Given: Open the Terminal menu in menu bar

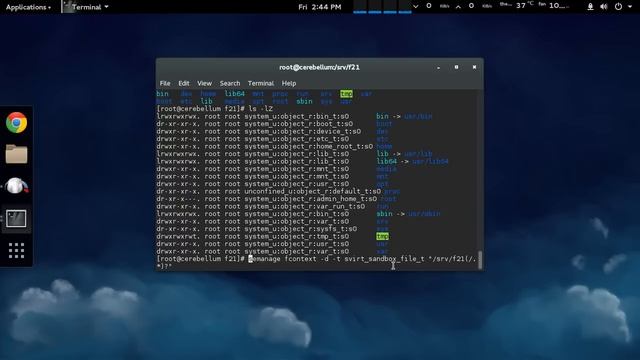Looking at the screenshot, I should [x=260, y=83].
